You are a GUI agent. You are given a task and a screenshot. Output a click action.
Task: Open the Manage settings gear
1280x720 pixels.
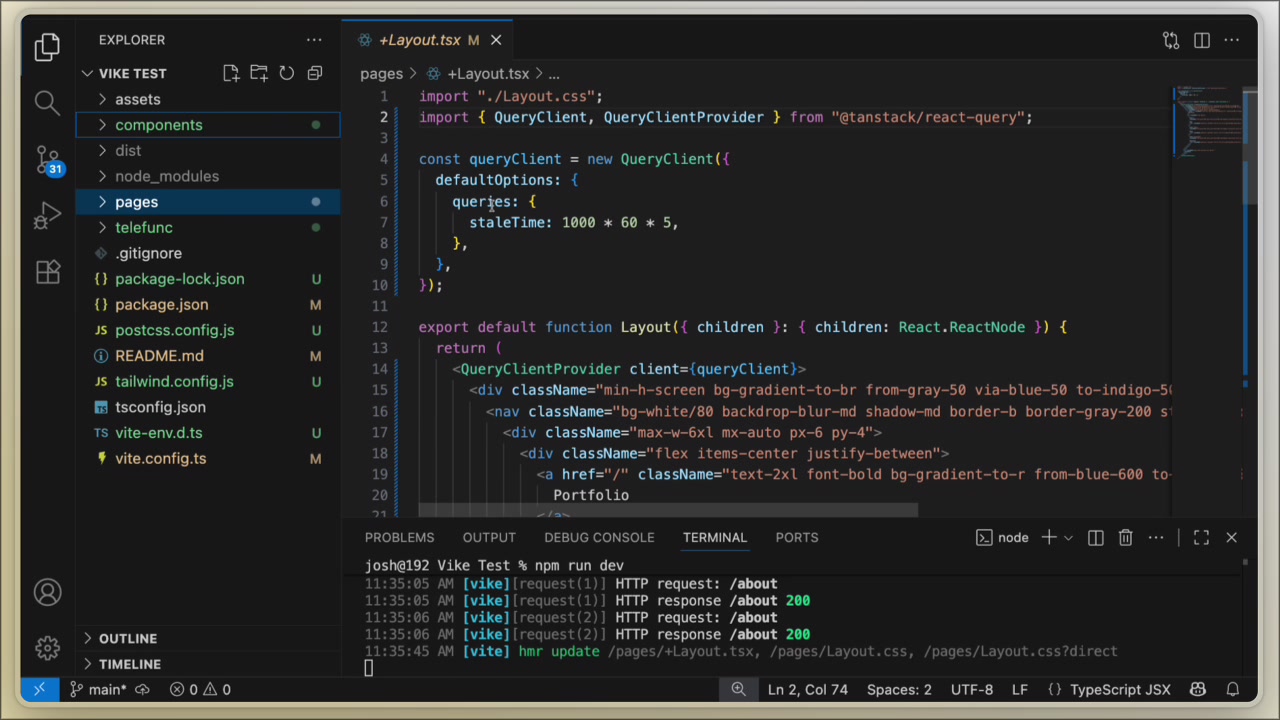(x=47, y=648)
